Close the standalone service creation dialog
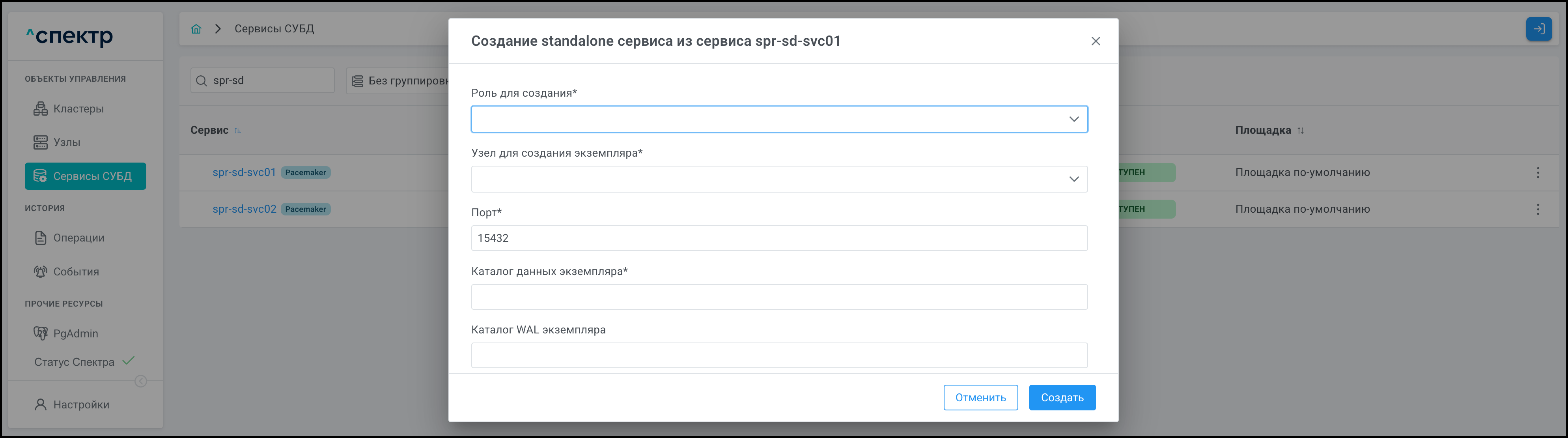Image resolution: width=1568 pixels, height=438 pixels. [1095, 41]
